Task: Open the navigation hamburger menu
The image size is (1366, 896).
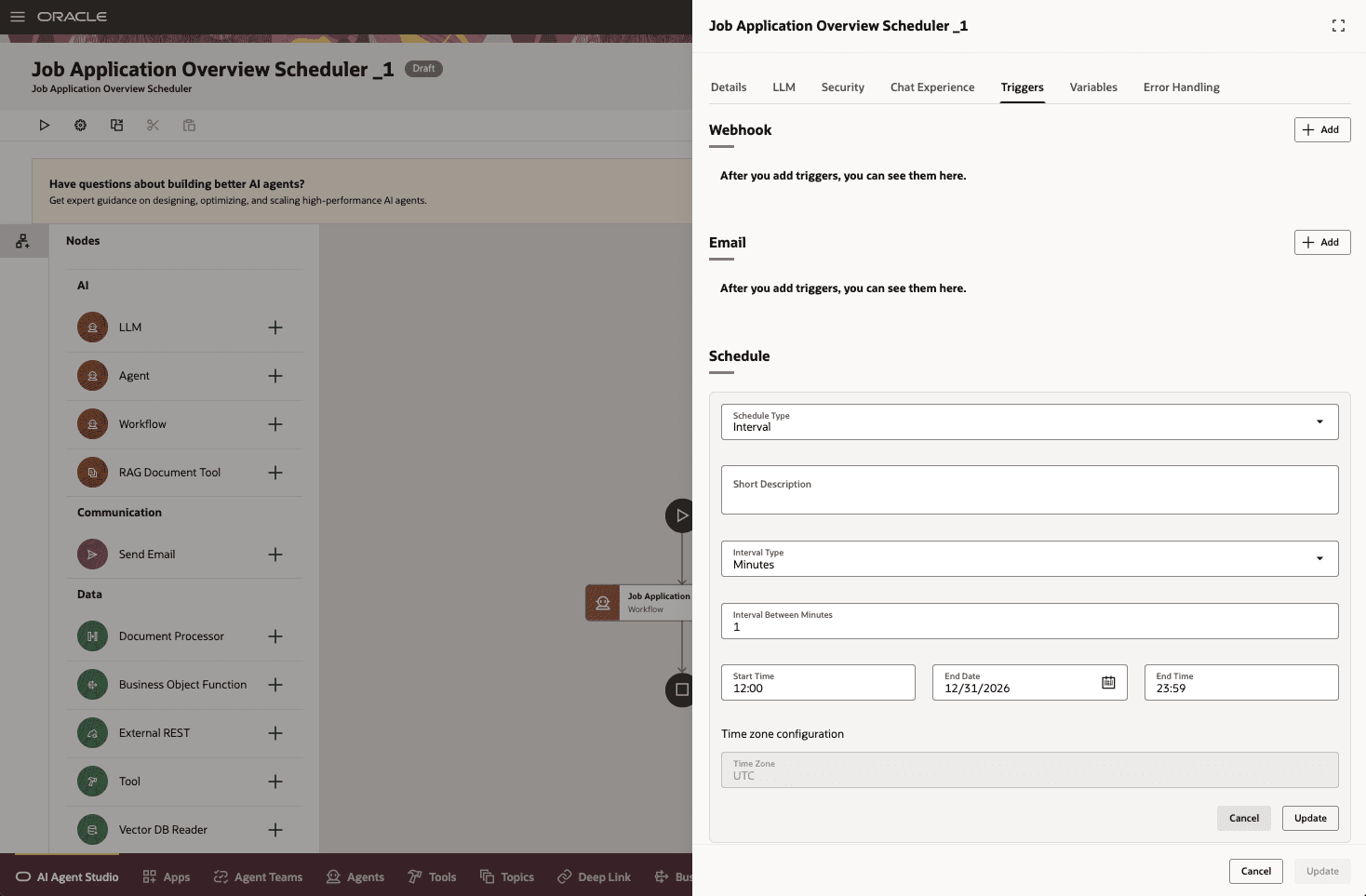Action: (17, 16)
